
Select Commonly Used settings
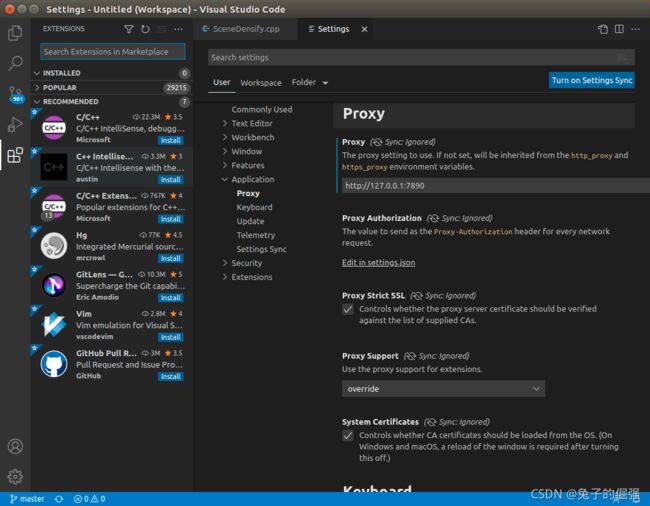tap(262, 109)
